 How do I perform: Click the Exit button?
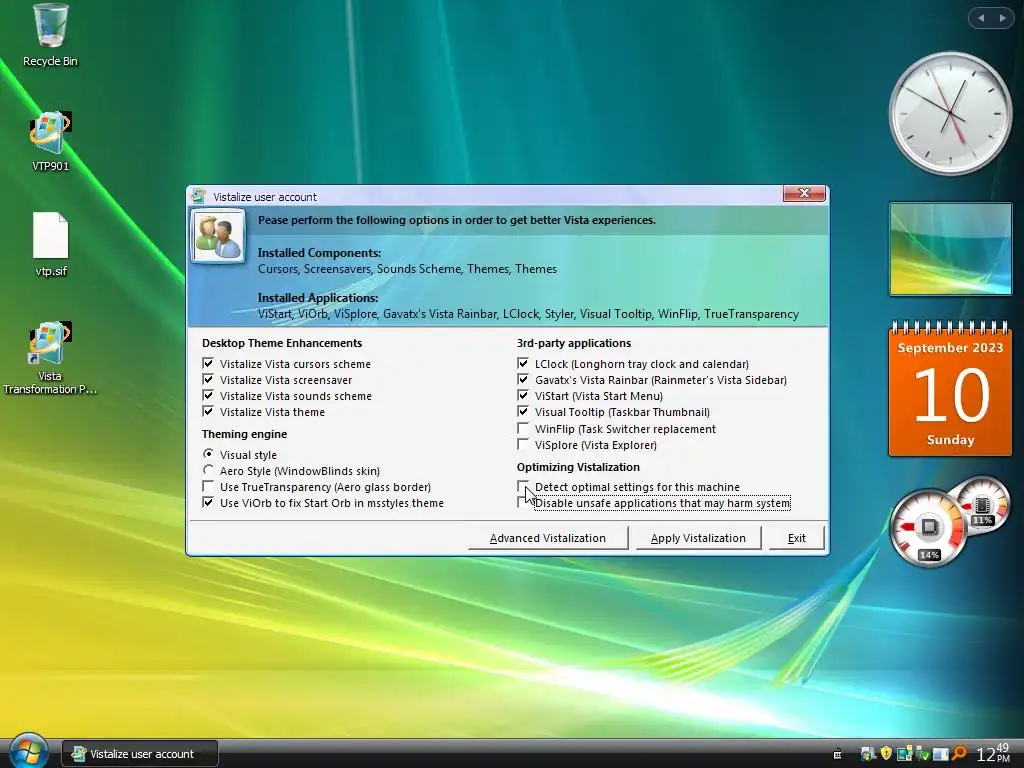point(797,538)
